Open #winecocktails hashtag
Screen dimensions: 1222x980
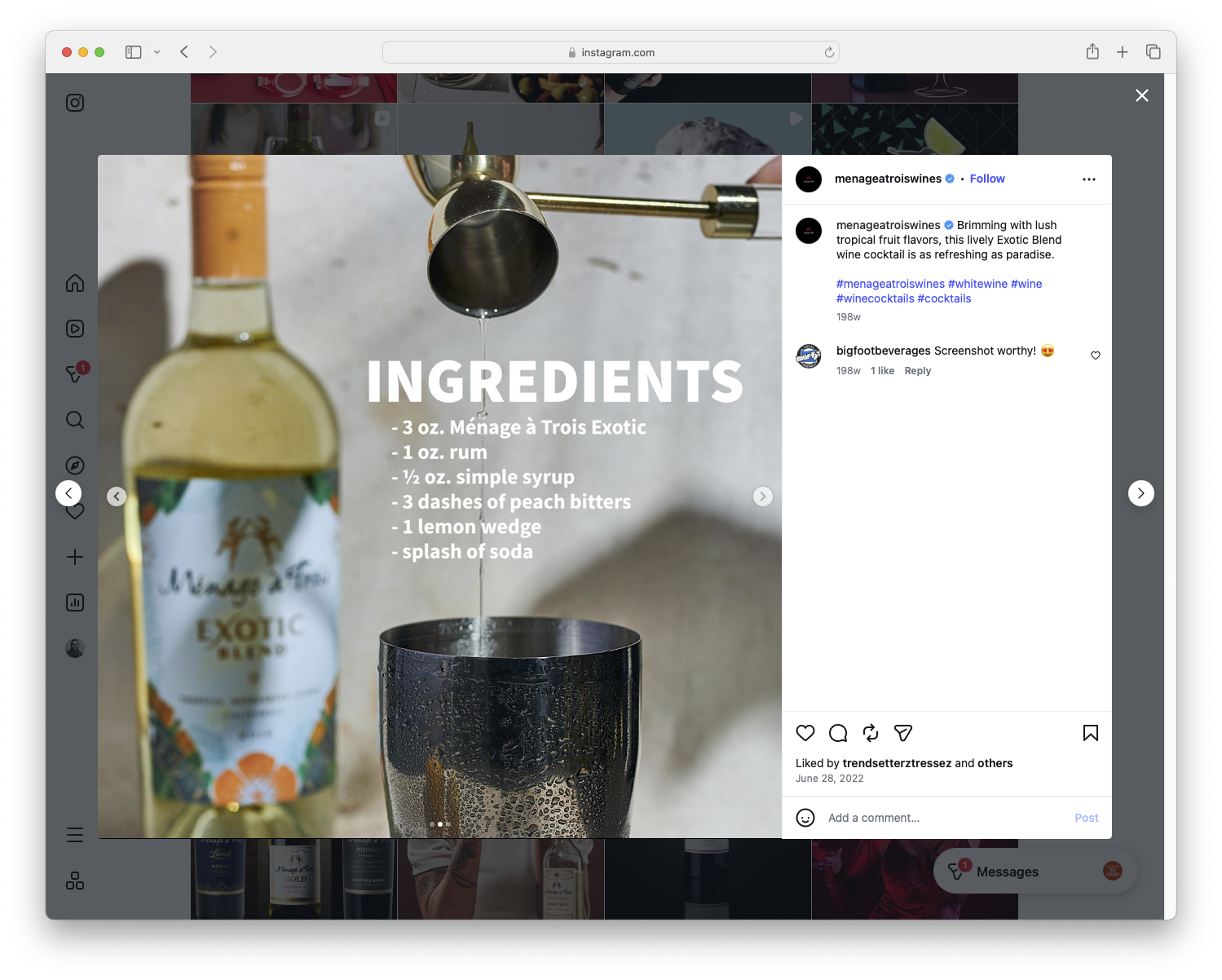876,298
